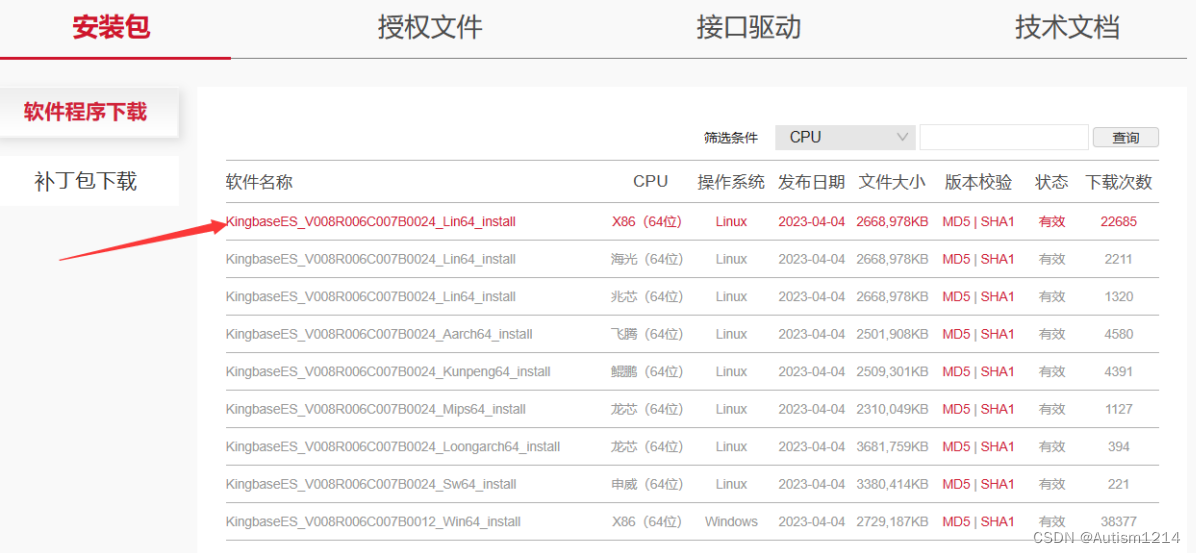Click the 申威 (64位) CPU cell
This screenshot has height=553, width=1196.
coord(647,484)
